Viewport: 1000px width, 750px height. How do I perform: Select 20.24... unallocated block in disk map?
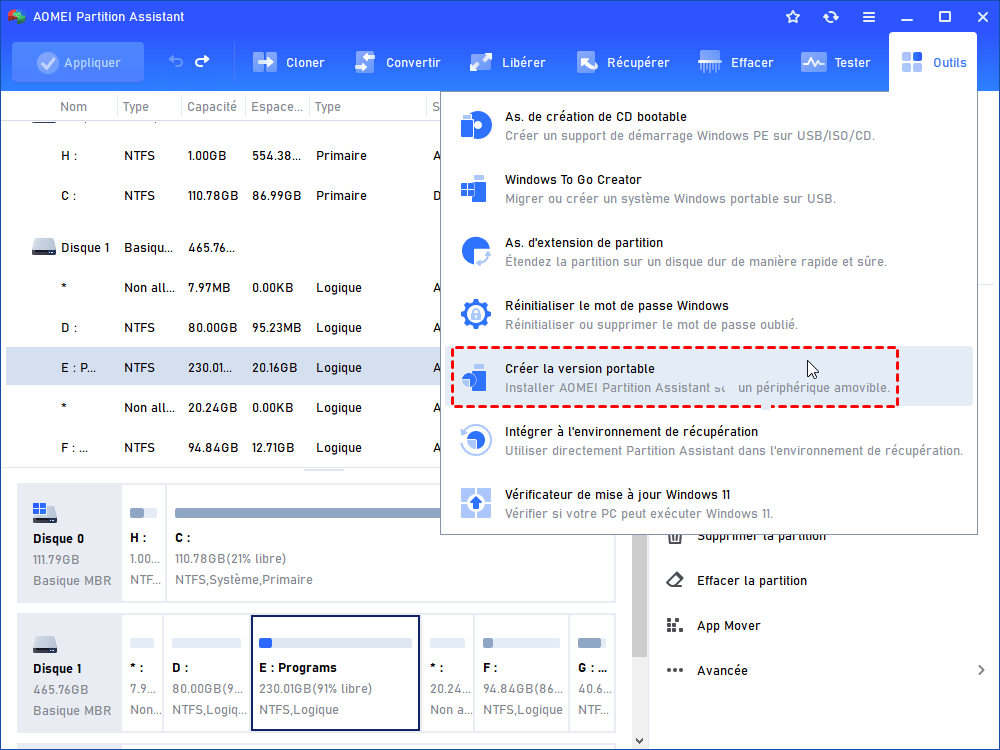point(448,673)
